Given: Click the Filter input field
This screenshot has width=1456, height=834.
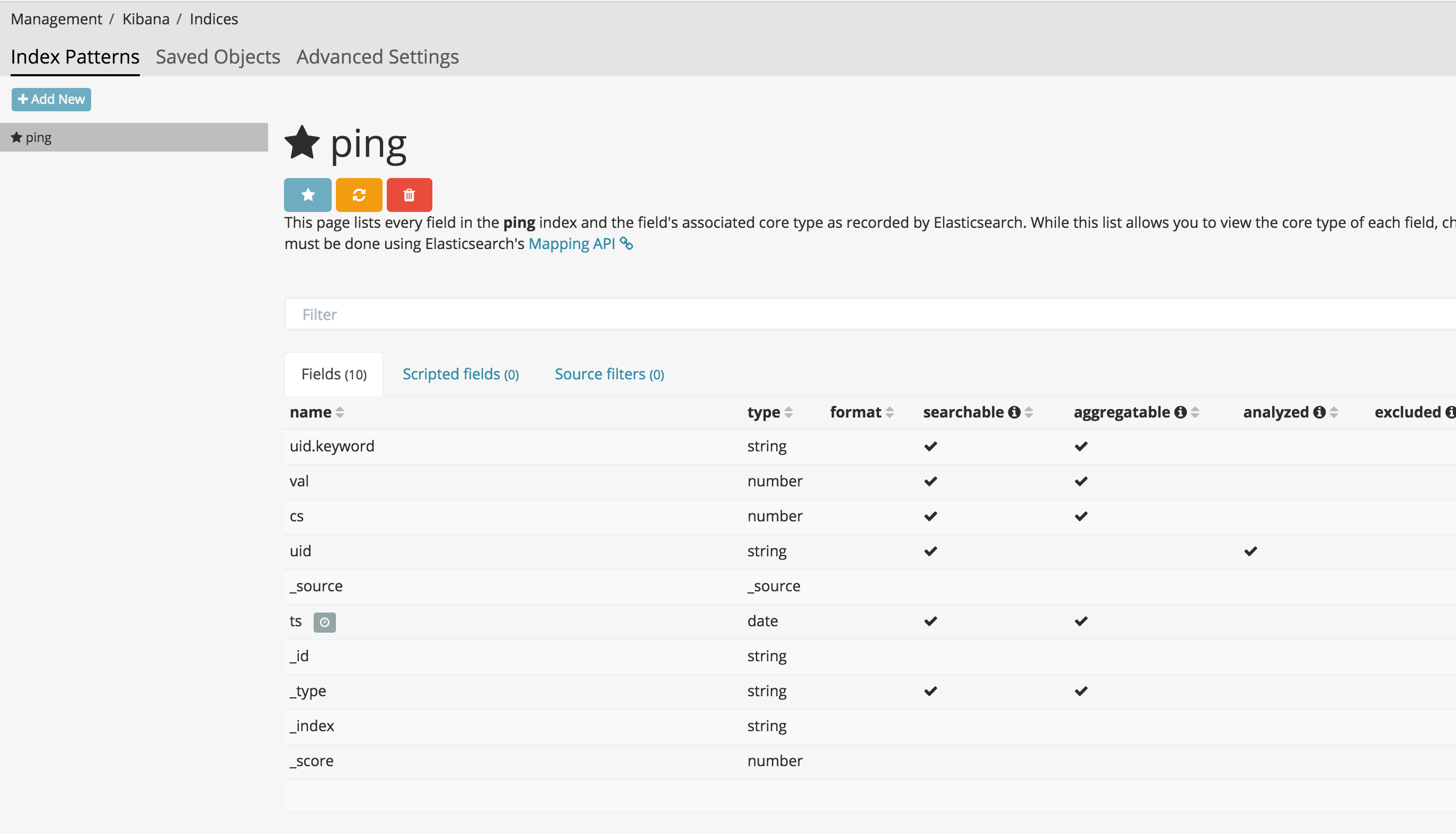Looking at the screenshot, I should pyautogui.click(x=859, y=314).
